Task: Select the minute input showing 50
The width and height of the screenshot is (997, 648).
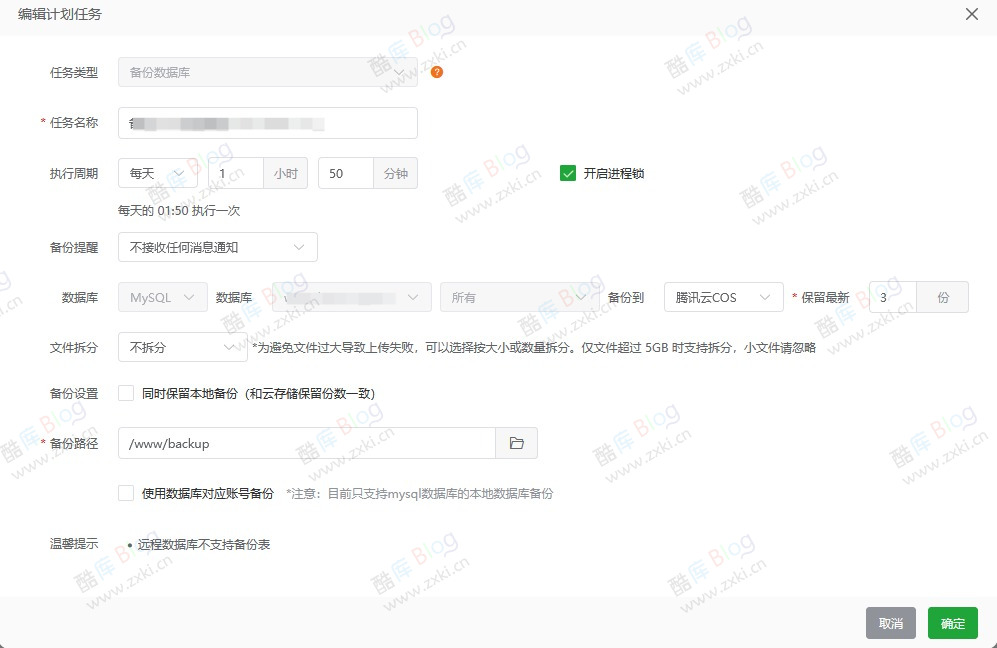Action: pyautogui.click(x=345, y=172)
